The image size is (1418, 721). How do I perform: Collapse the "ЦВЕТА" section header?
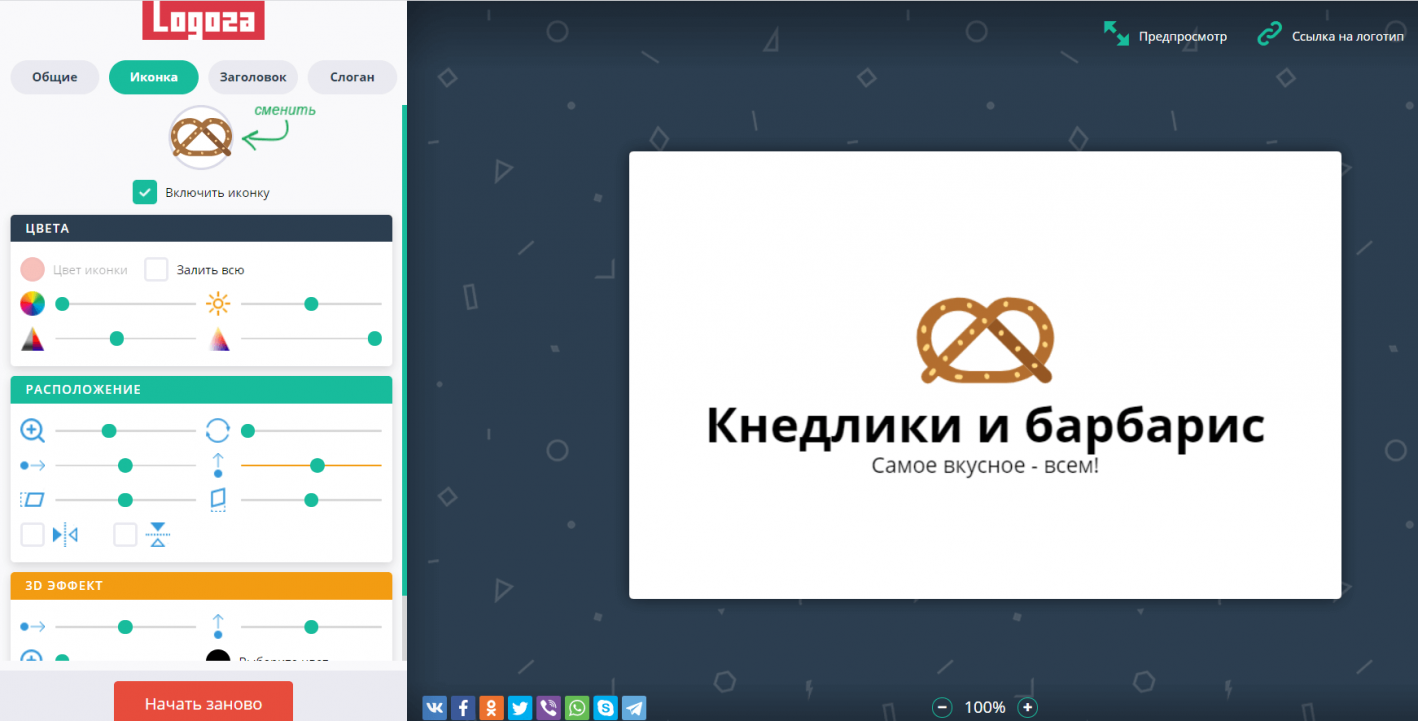(201, 228)
